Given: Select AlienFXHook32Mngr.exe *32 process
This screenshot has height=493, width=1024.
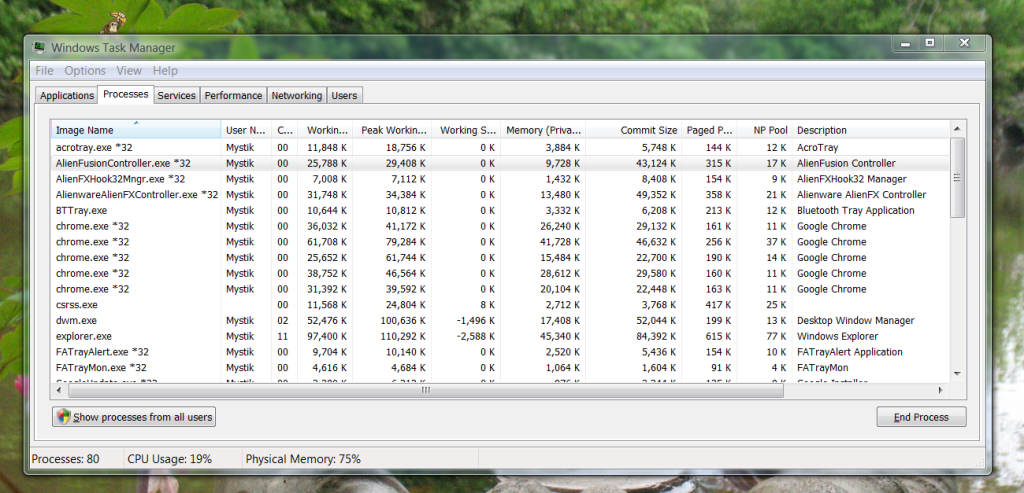Looking at the screenshot, I should [500, 179].
